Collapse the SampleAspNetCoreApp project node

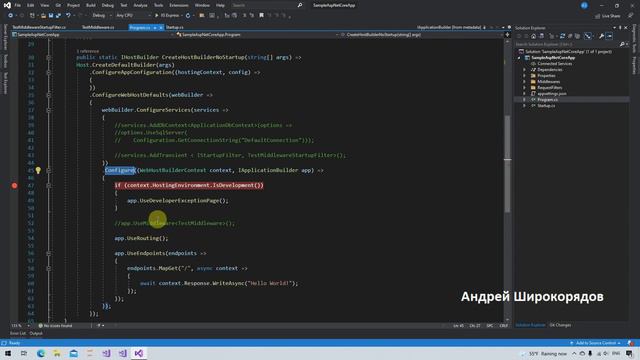pyautogui.click(x=519, y=58)
